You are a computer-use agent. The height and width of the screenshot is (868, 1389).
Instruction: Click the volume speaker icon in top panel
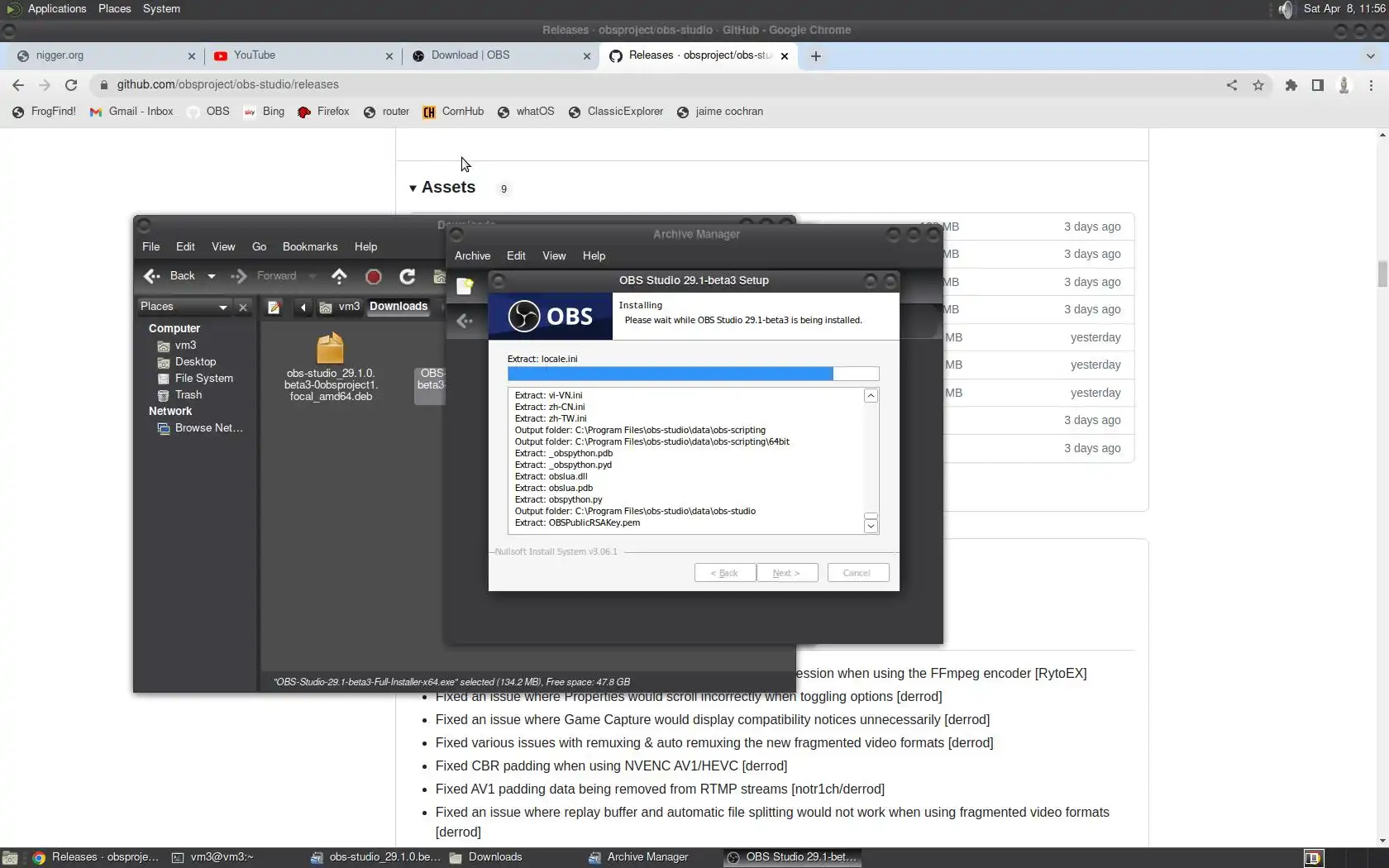coord(1286,9)
